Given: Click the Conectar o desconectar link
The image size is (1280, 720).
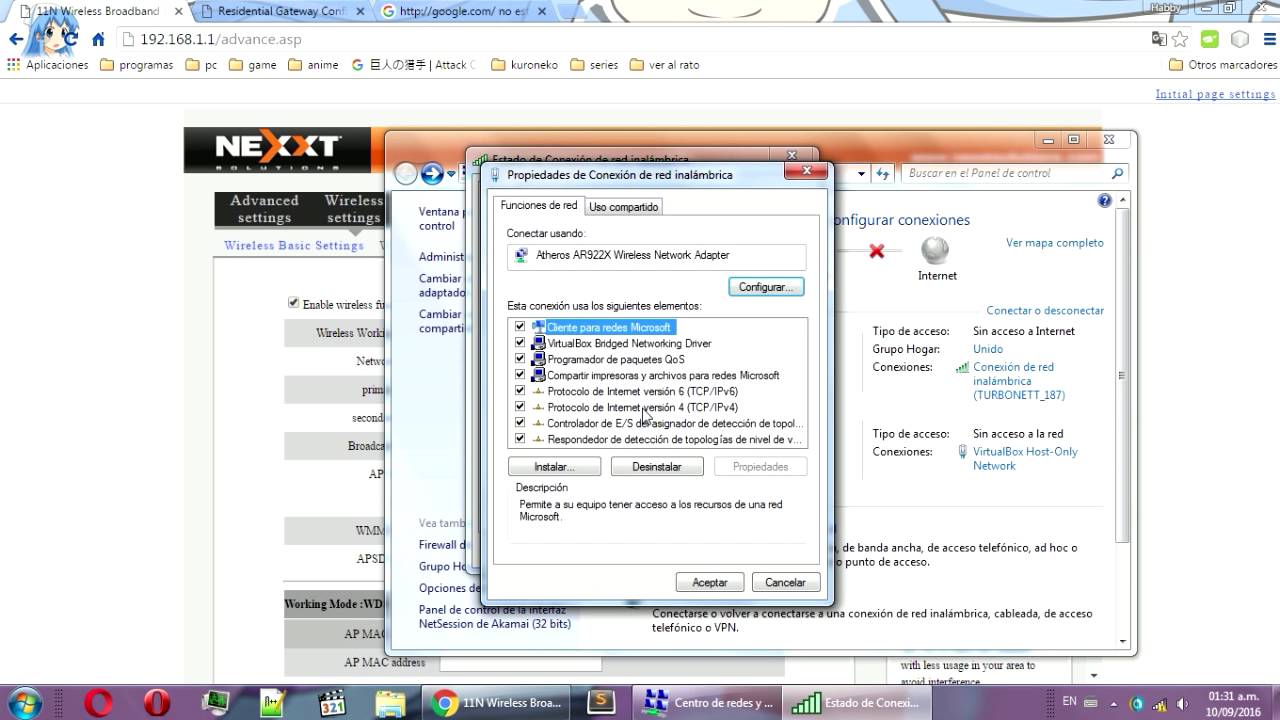Looking at the screenshot, I should coord(1045,311).
